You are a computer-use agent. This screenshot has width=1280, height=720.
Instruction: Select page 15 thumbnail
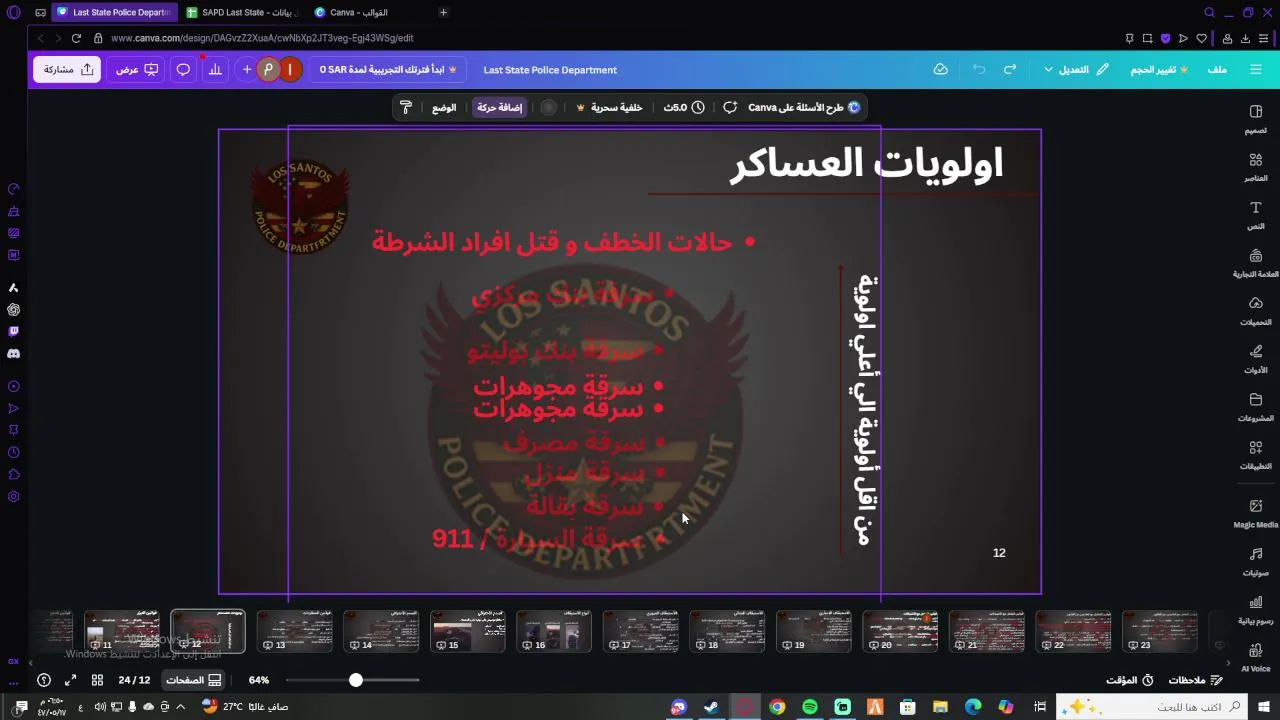coord(468,632)
